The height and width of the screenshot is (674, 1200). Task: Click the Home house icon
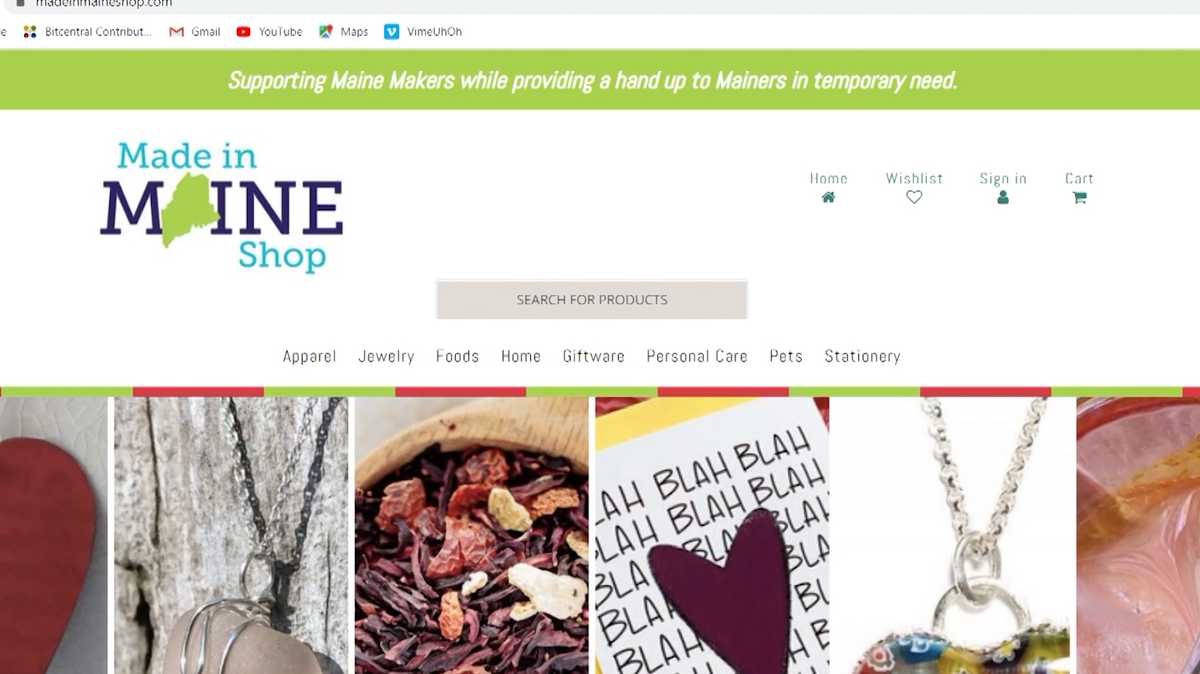(x=828, y=198)
